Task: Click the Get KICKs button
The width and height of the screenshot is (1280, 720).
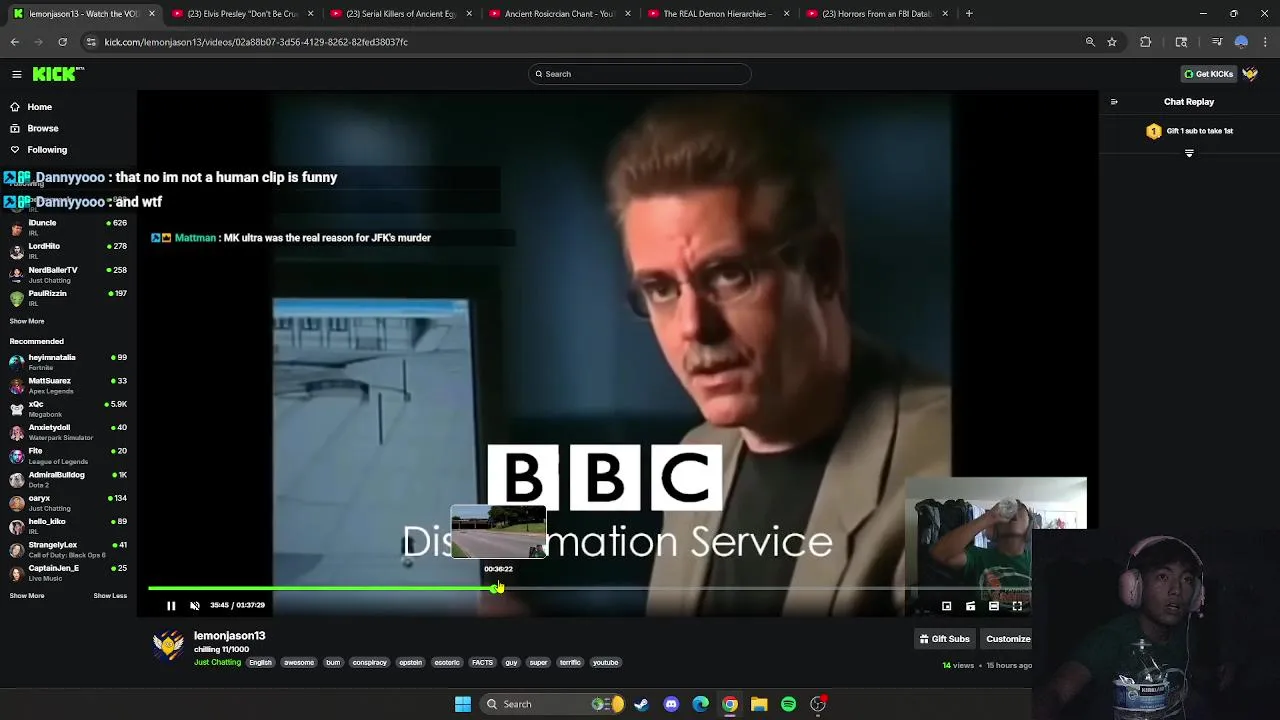Action: (1208, 74)
